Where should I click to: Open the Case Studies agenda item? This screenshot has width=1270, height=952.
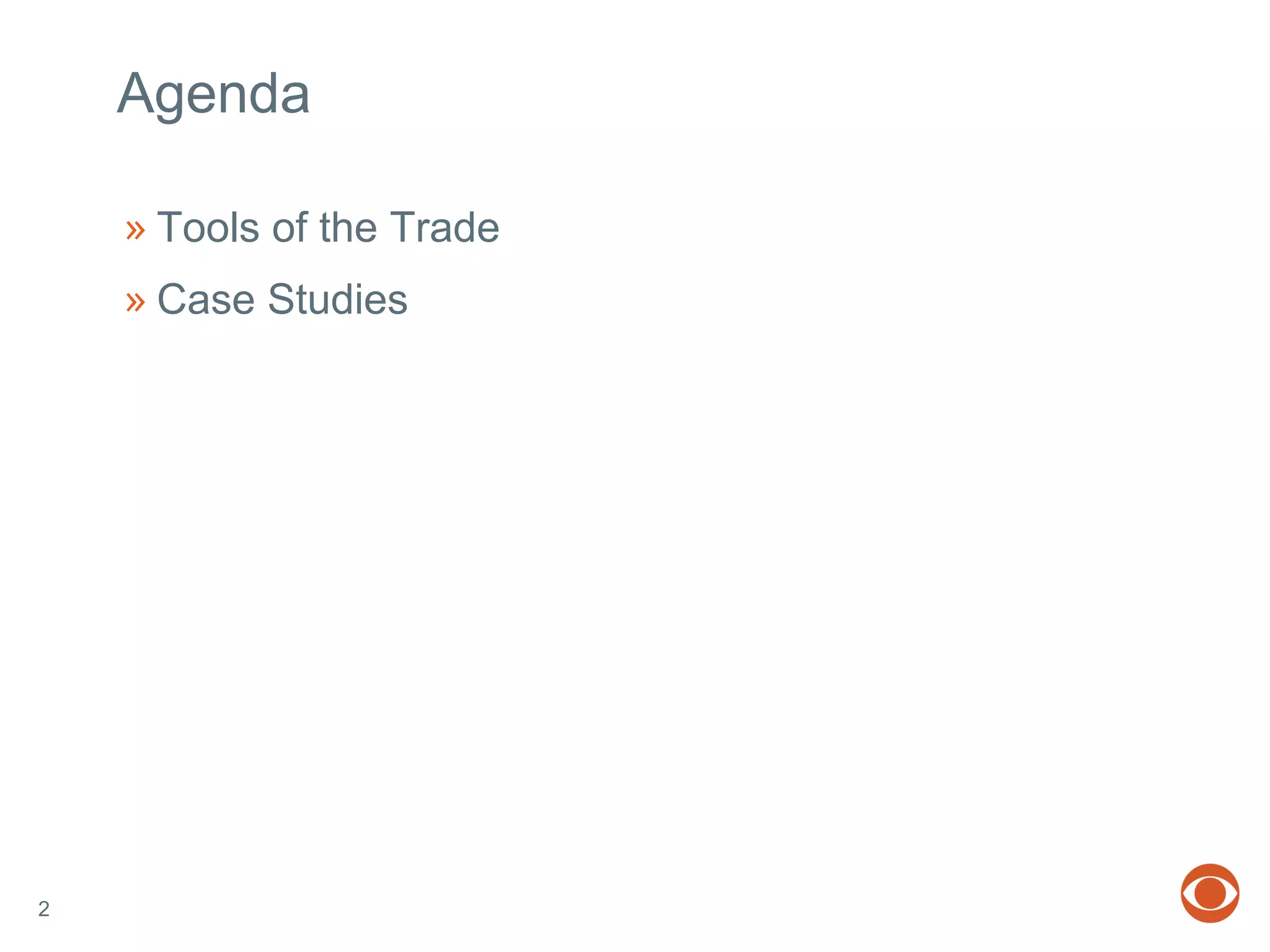[x=282, y=299]
